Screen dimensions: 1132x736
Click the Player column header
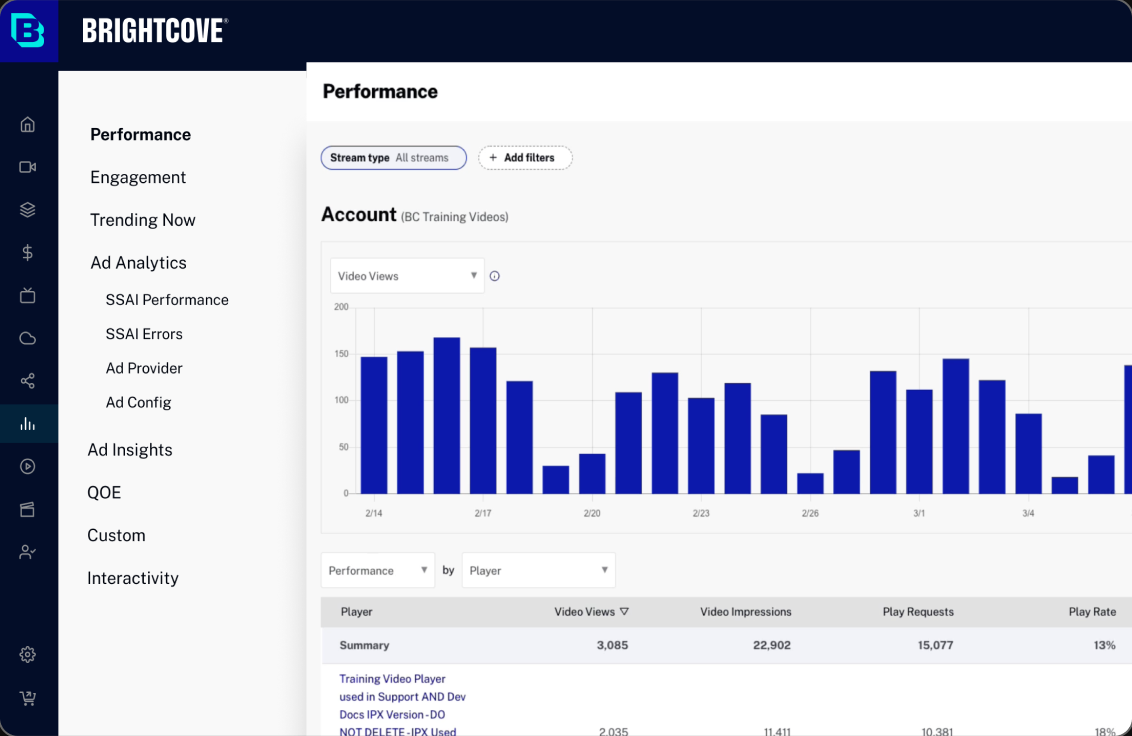tap(357, 612)
